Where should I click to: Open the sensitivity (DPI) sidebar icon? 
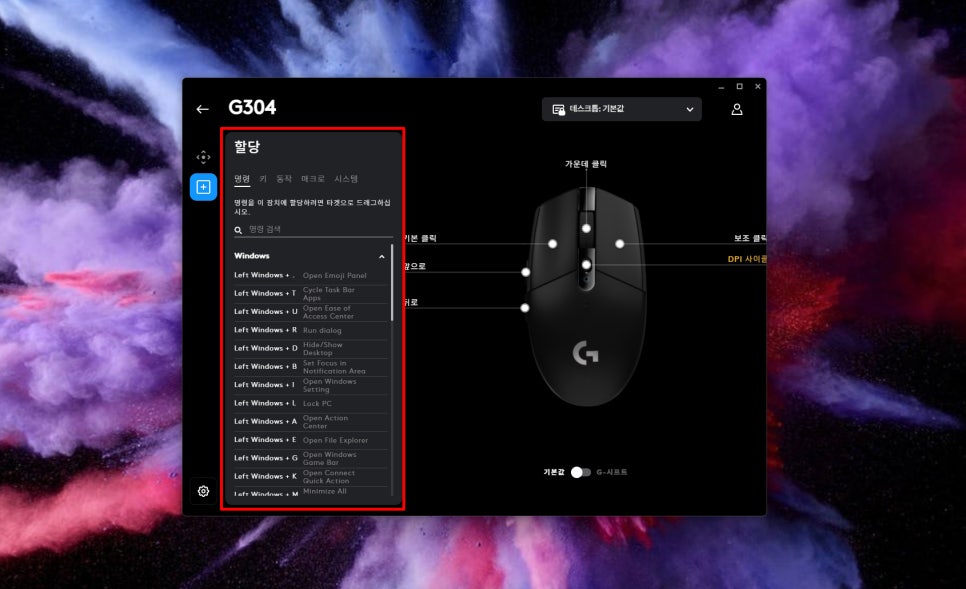[x=203, y=157]
